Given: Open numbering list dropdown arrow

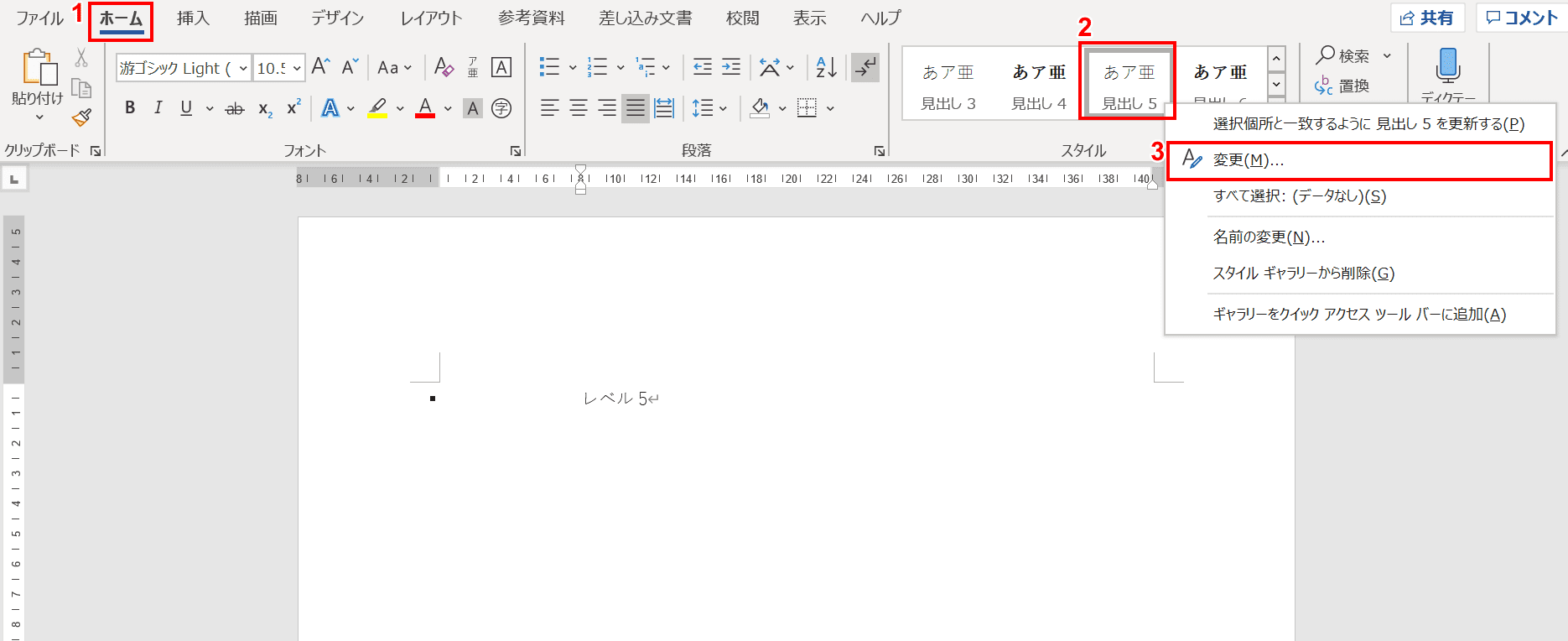Looking at the screenshot, I should 620,68.
